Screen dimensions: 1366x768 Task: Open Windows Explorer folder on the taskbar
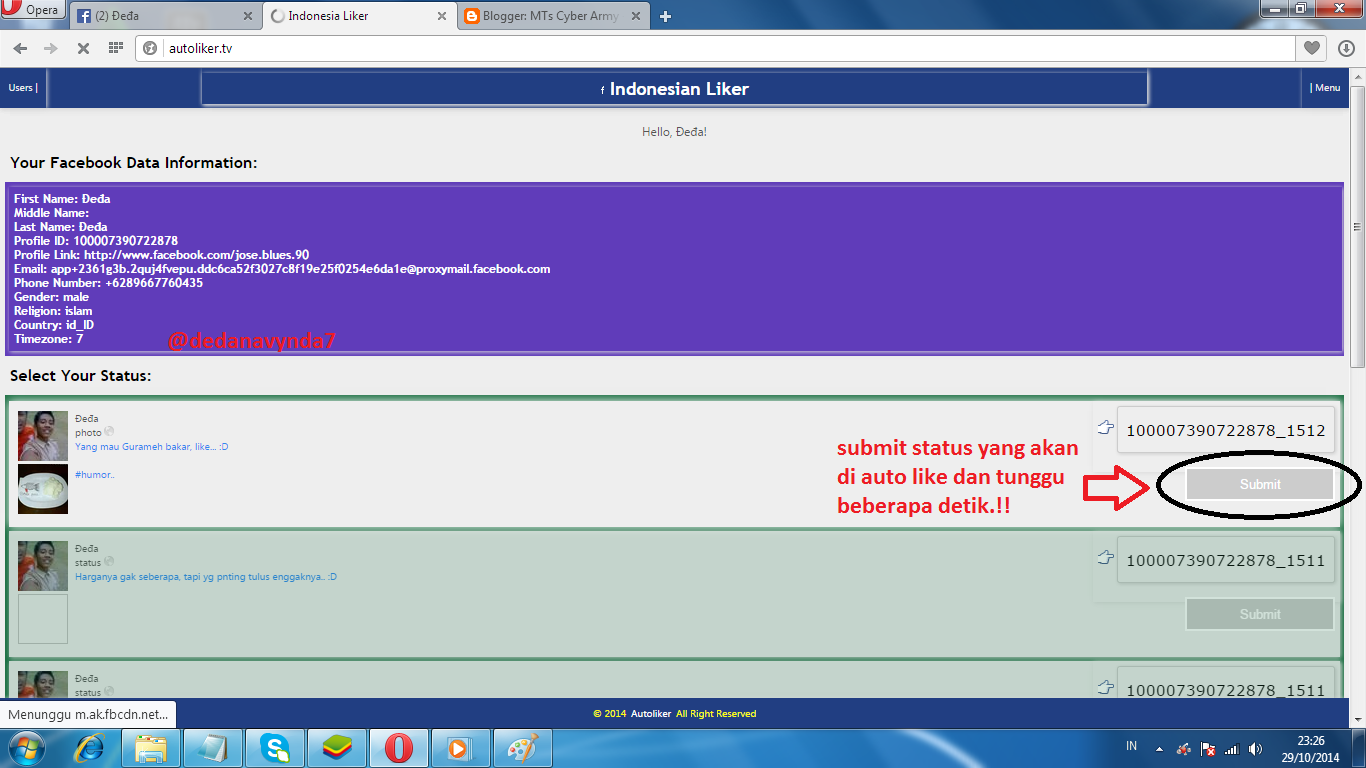[x=151, y=748]
